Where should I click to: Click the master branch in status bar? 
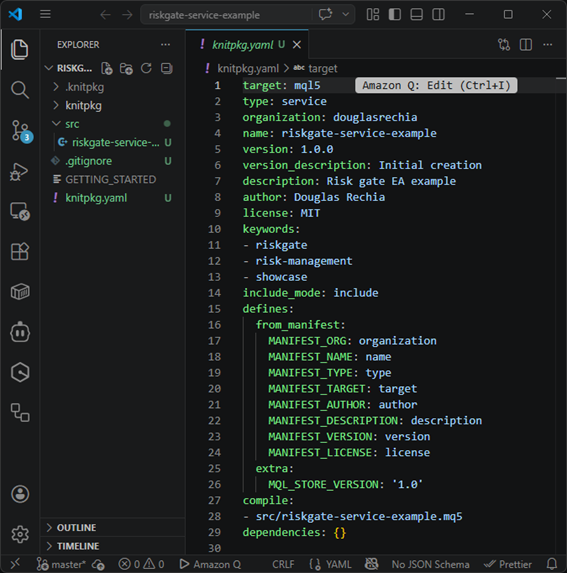point(61,564)
